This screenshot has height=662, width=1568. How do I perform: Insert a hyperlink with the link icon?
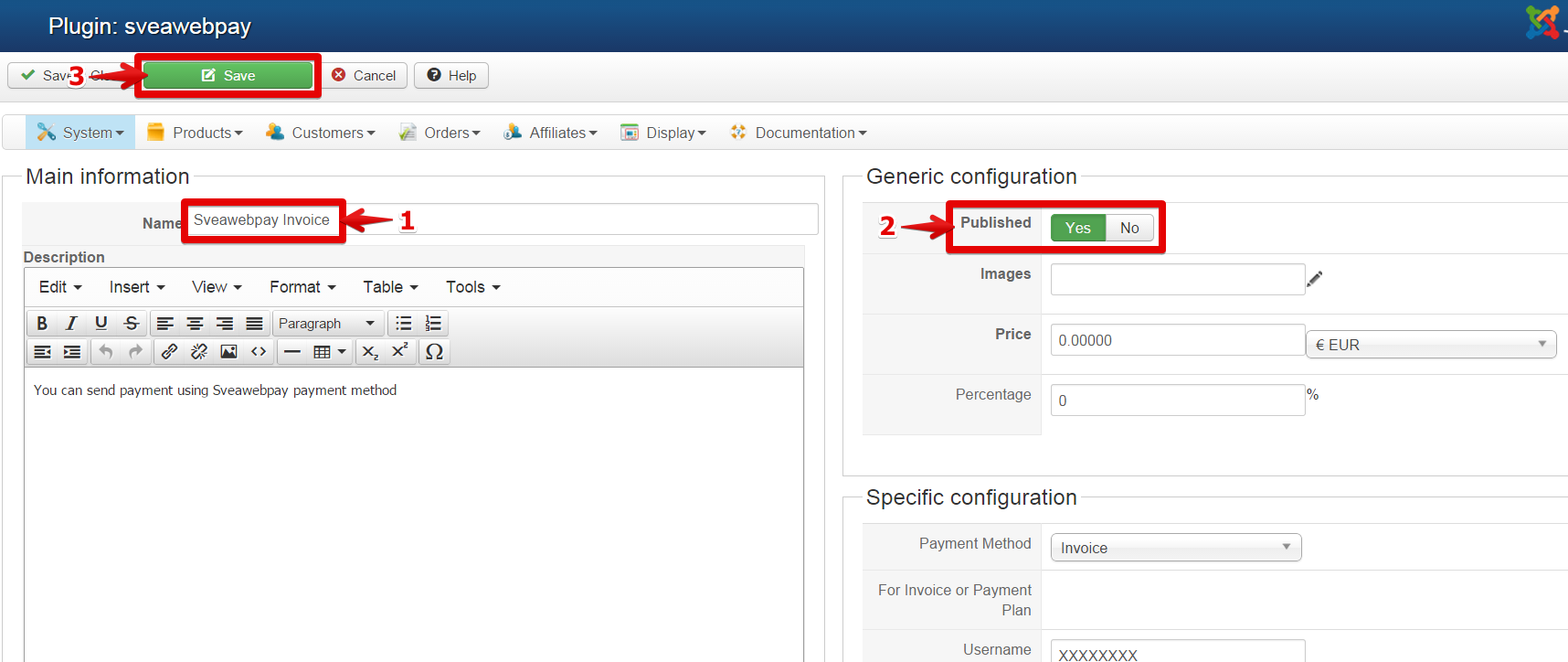tap(169, 352)
